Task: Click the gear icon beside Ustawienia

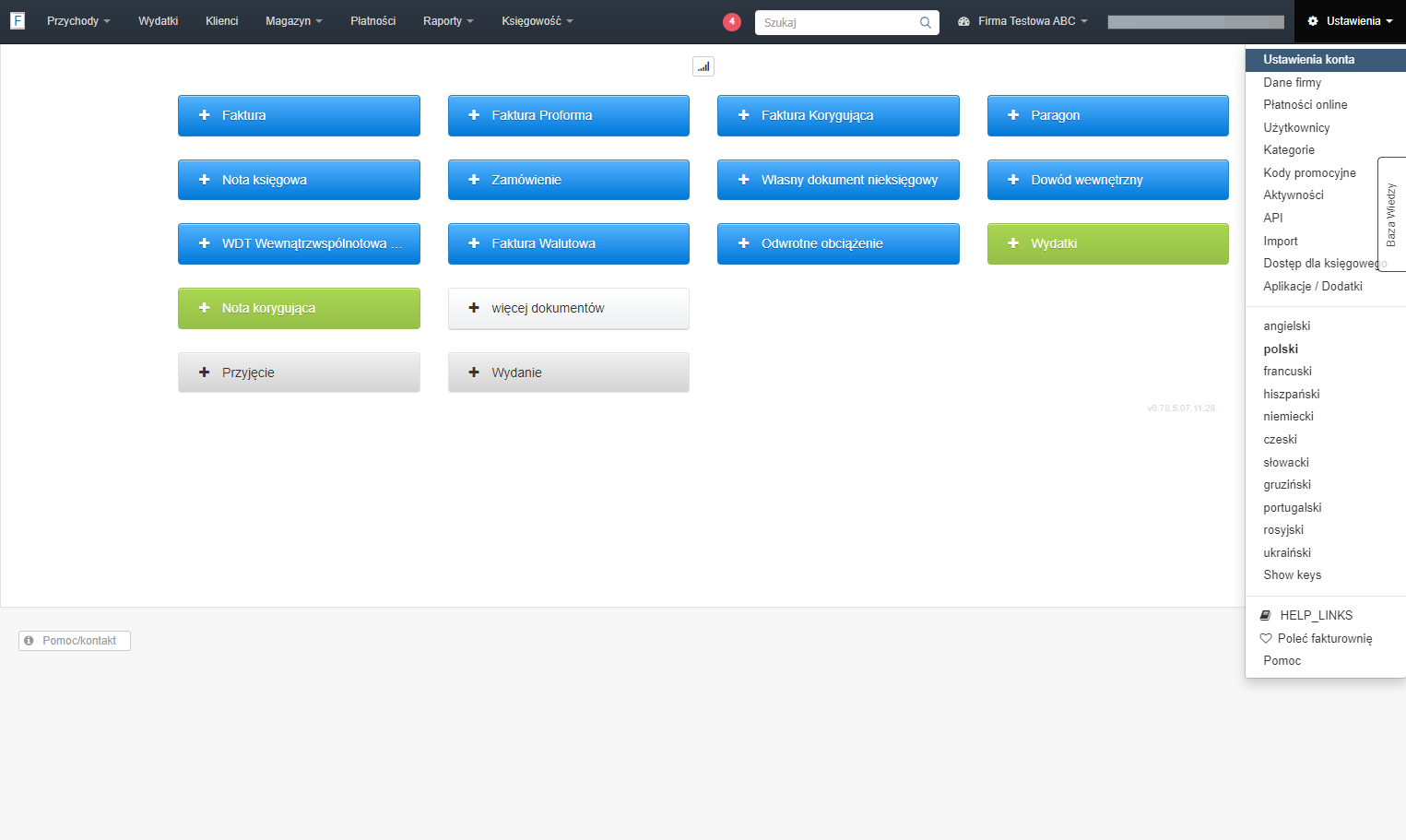Action: pyautogui.click(x=1313, y=21)
